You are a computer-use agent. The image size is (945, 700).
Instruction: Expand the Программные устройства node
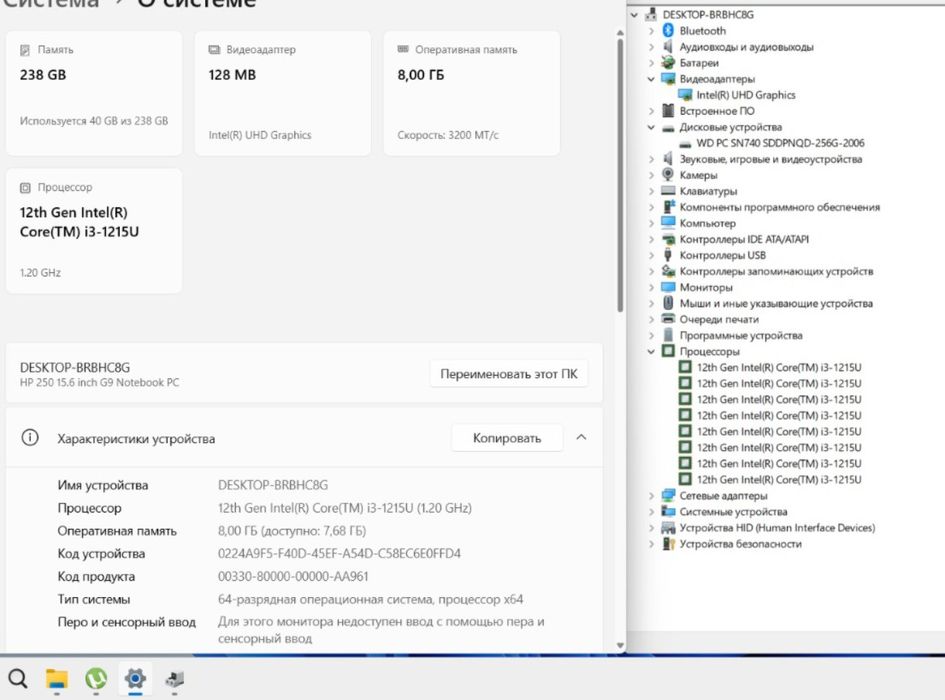click(651, 335)
